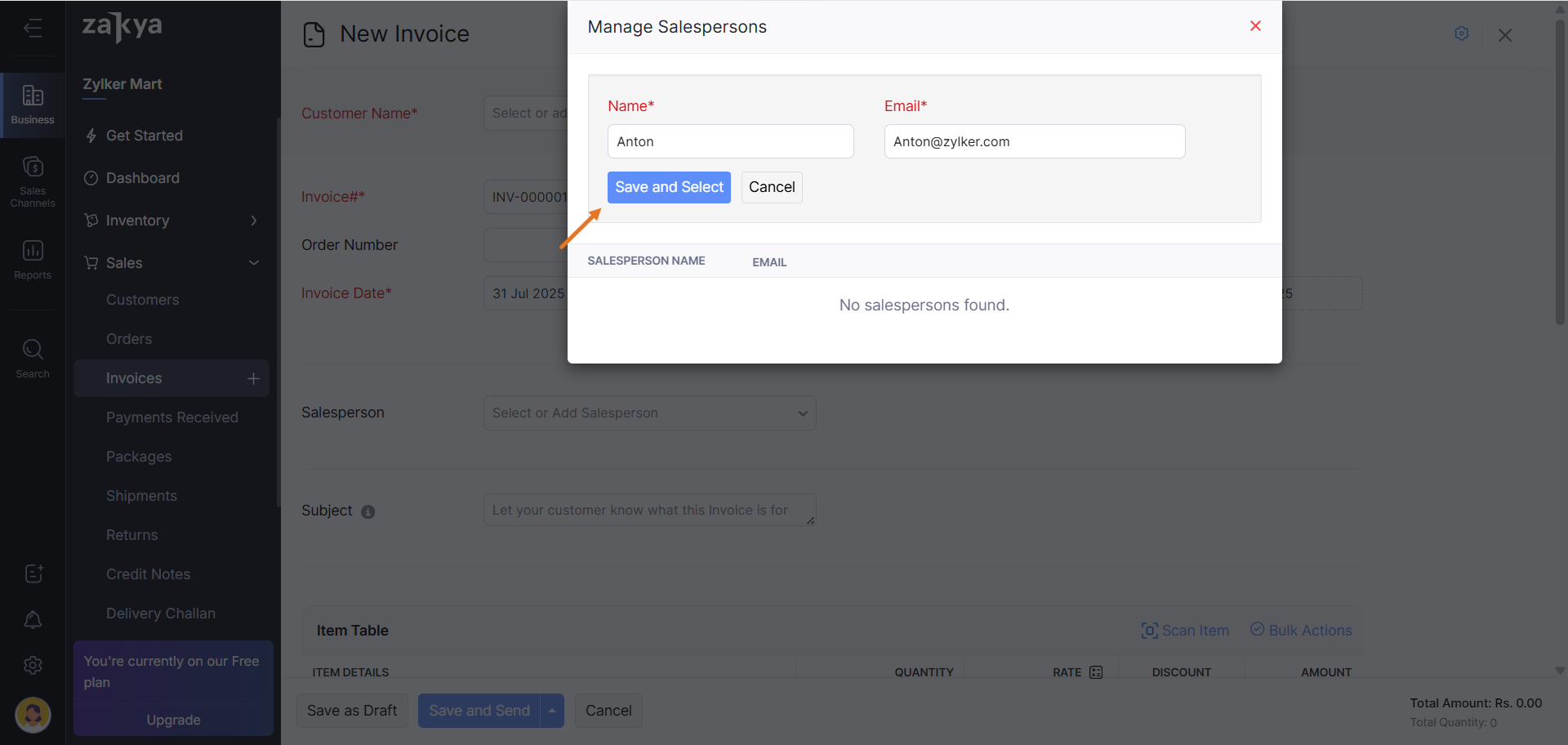Click Cancel in the salesperson form
The image size is (1568, 745).
point(771,187)
